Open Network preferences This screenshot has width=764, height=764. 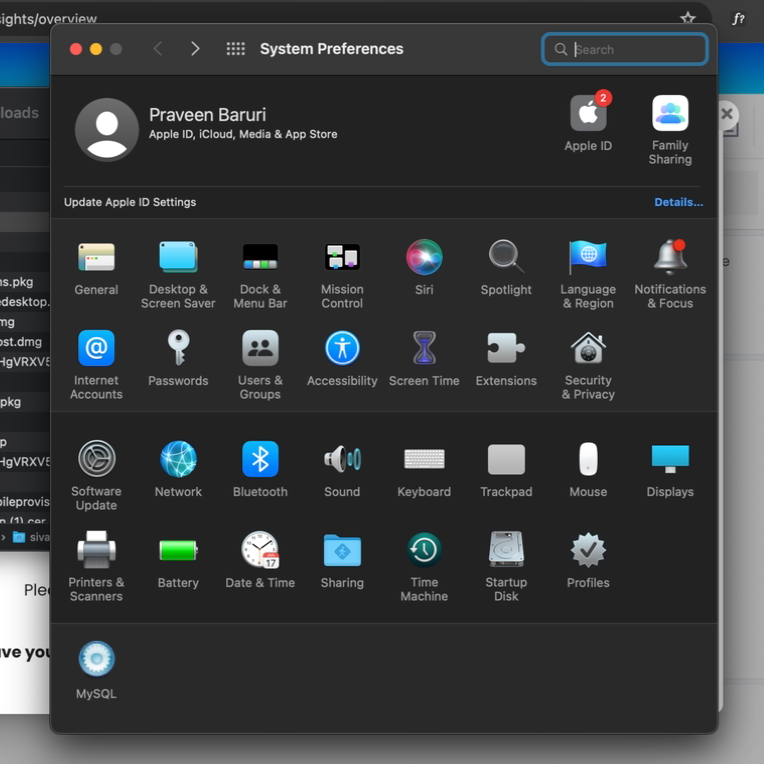[178, 469]
